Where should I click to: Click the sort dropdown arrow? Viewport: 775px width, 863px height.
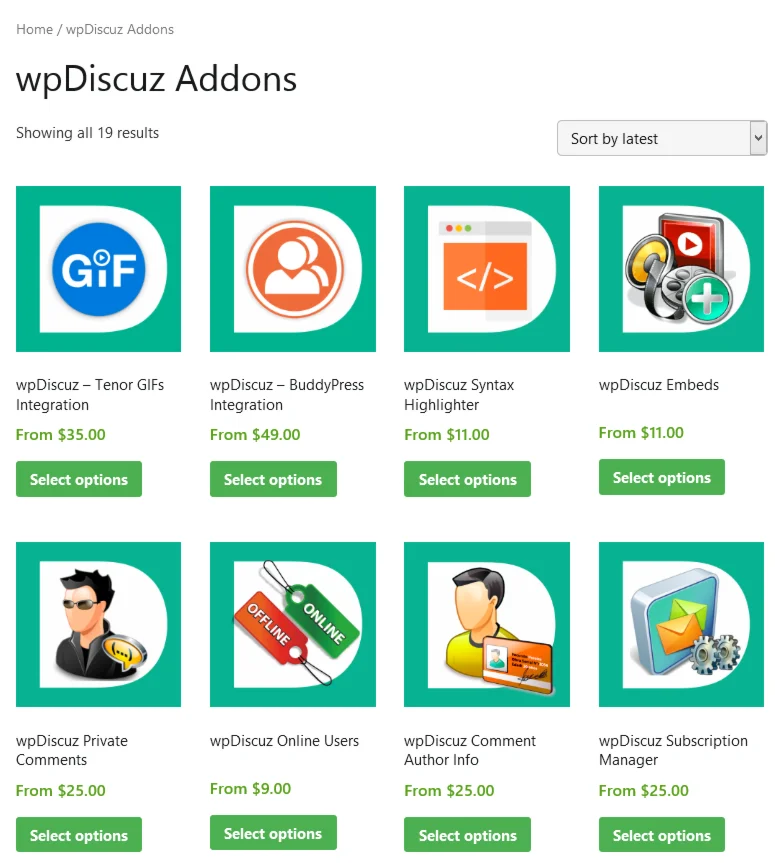(x=758, y=138)
